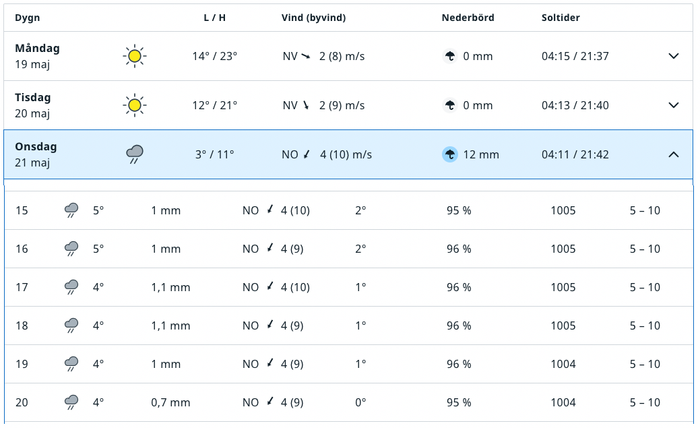Select the Vind (byvind) column header

[313, 18]
